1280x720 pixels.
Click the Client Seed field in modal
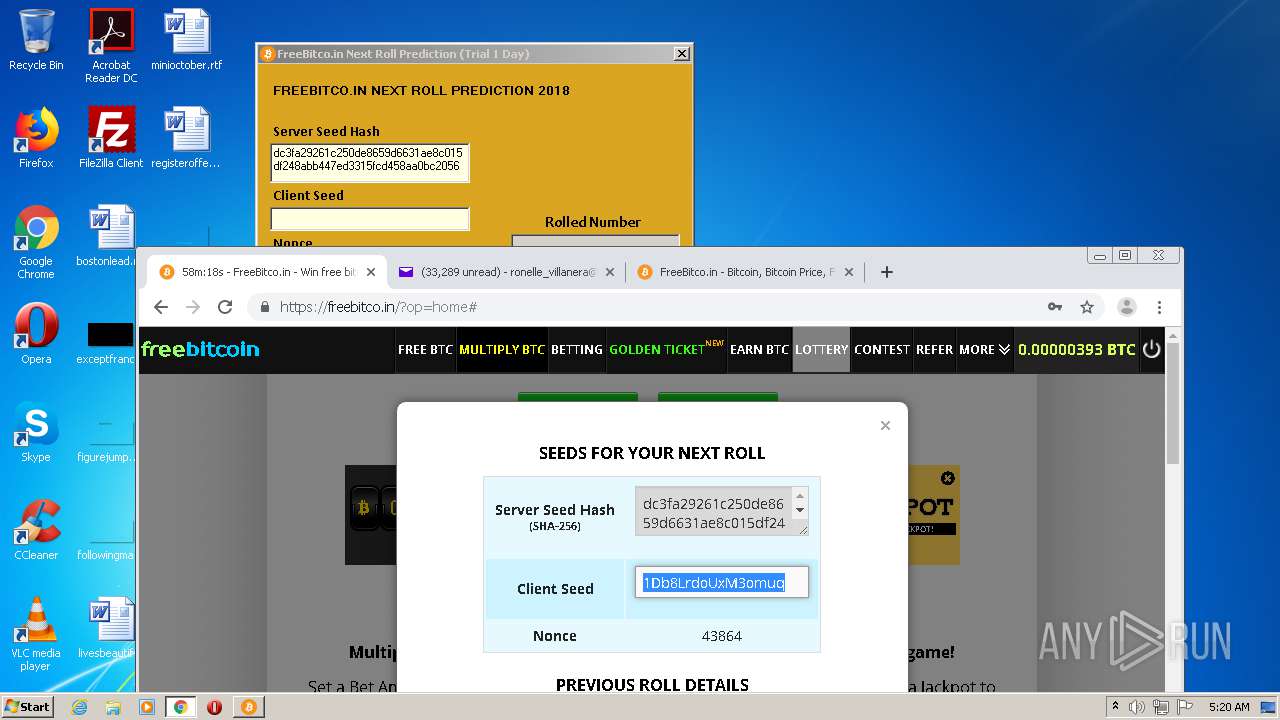click(x=722, y=583)
